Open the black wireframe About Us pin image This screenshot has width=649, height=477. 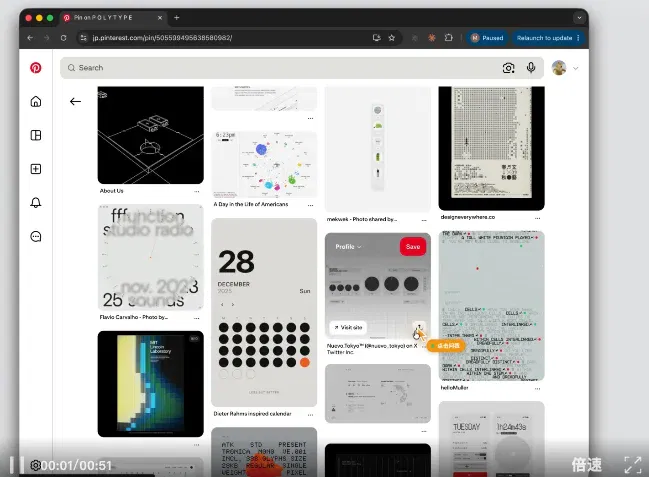(151, 135)
